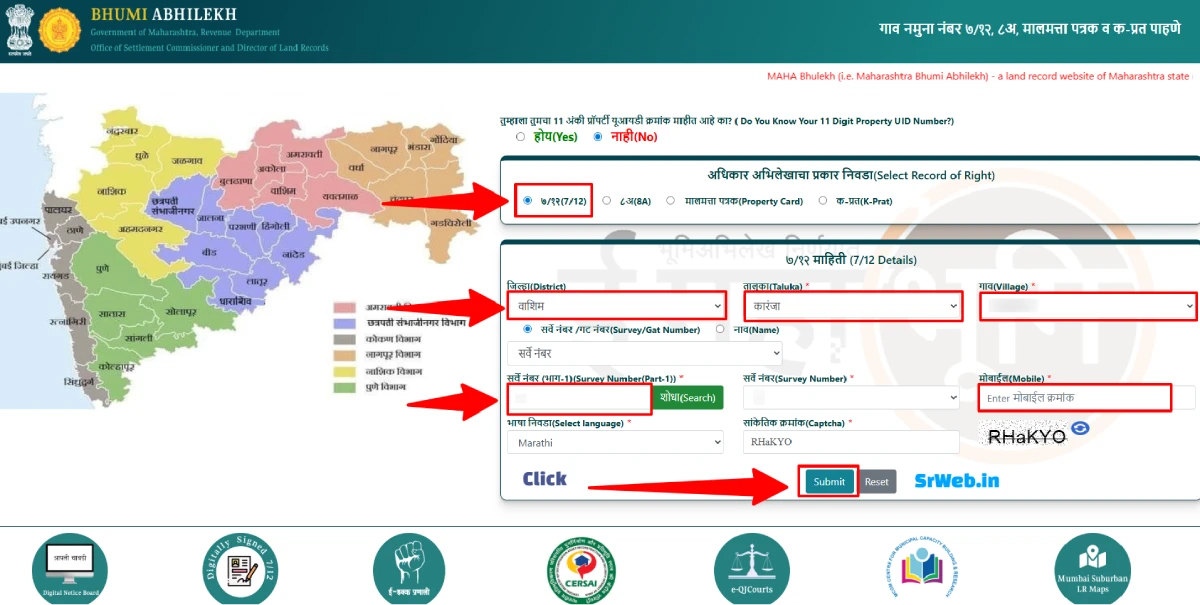Open the e-QJCourts scales icon
This screenshot has height=605, width=1200.
[x=752, y=570]
